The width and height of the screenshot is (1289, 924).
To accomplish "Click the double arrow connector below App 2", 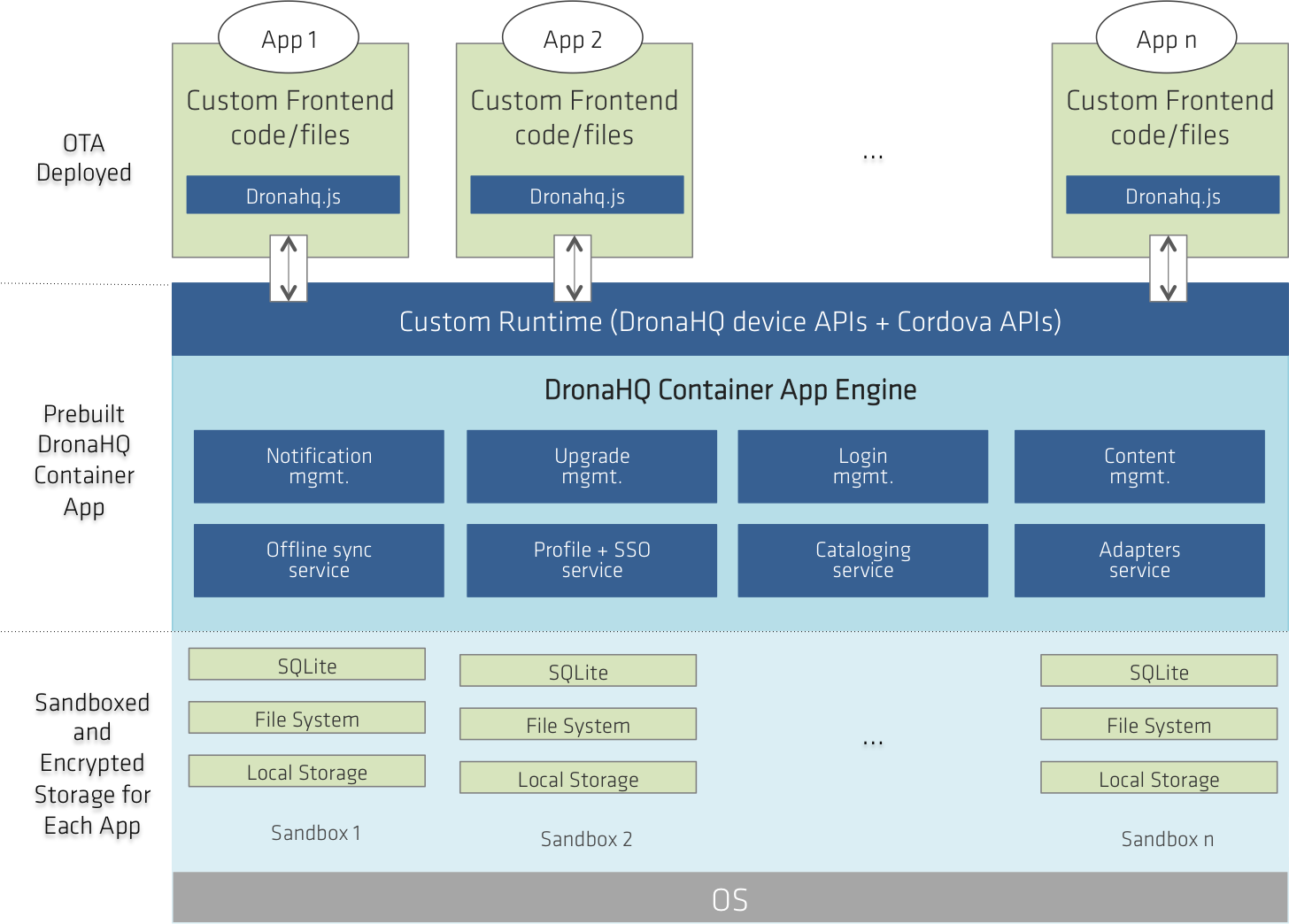I will click(x=574, y=268).
